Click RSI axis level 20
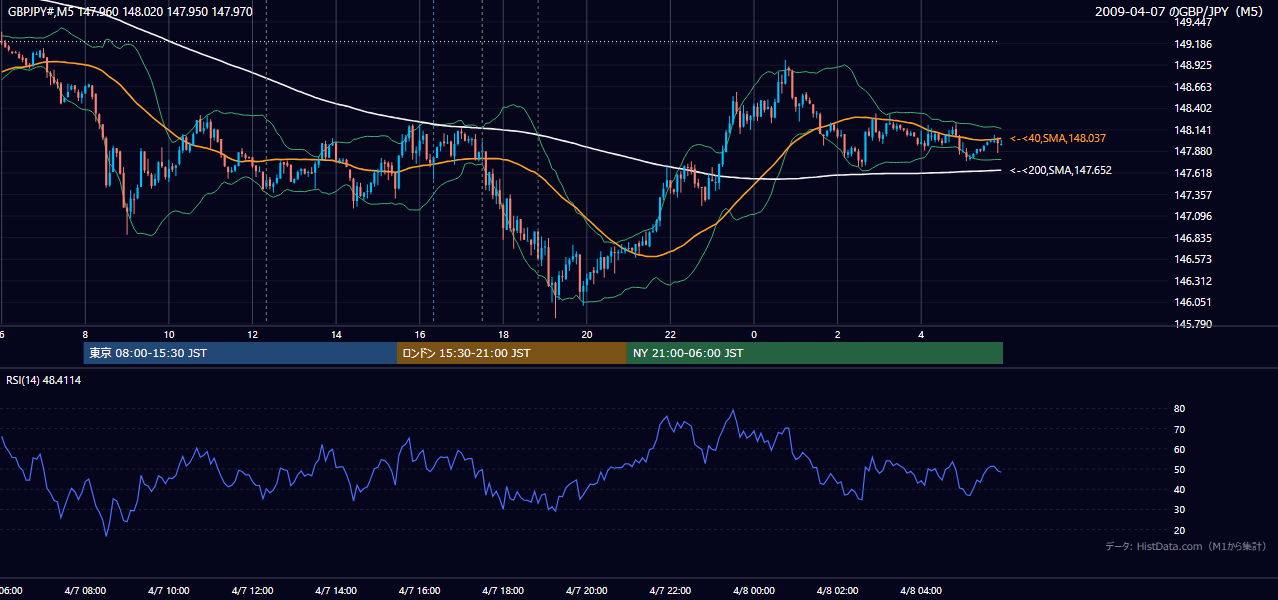 1180,530
